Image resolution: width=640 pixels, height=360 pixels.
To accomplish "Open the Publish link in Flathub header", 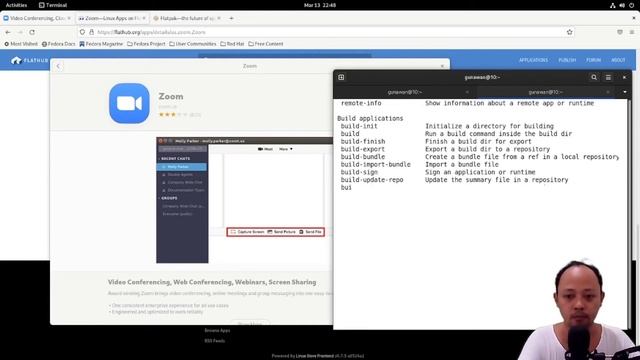I will tap(567, 60).
